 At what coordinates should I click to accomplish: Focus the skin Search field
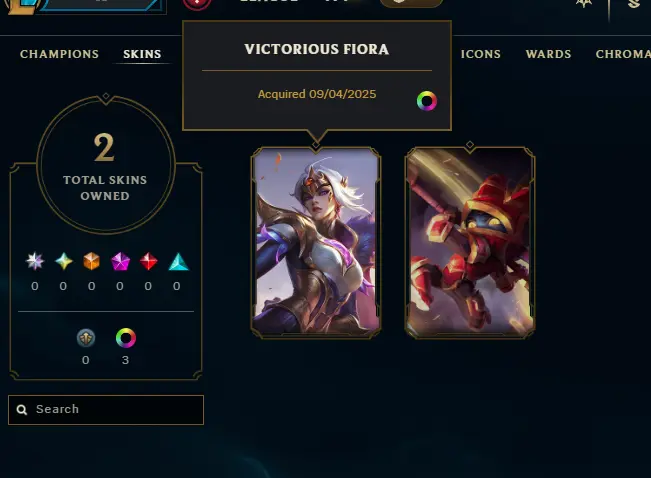tap(106, 410)
